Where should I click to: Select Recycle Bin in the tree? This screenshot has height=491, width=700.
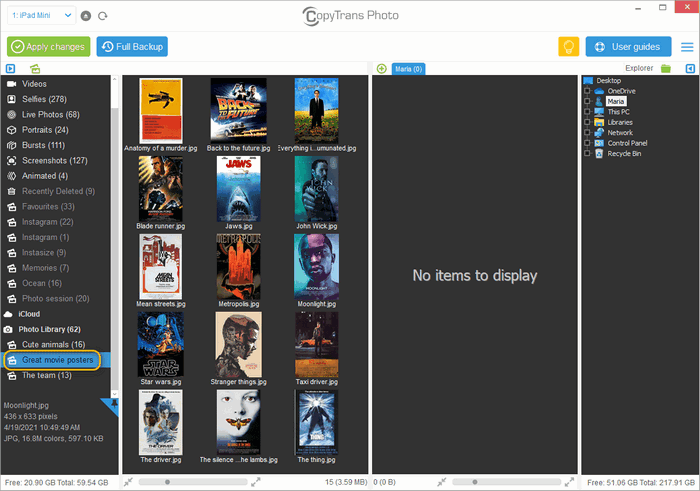pyautogui.click(x=624, y=154)
